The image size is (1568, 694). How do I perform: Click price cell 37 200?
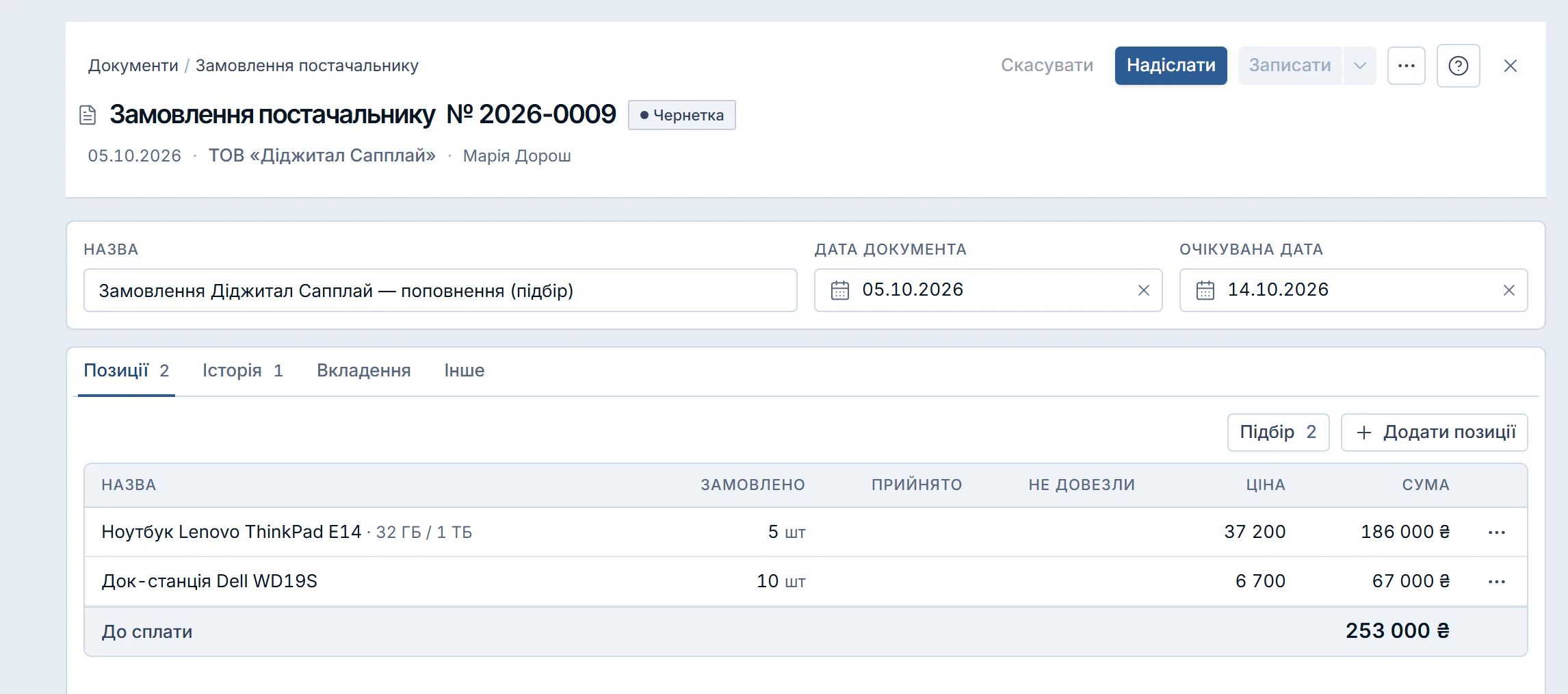tap(1255, 532)
